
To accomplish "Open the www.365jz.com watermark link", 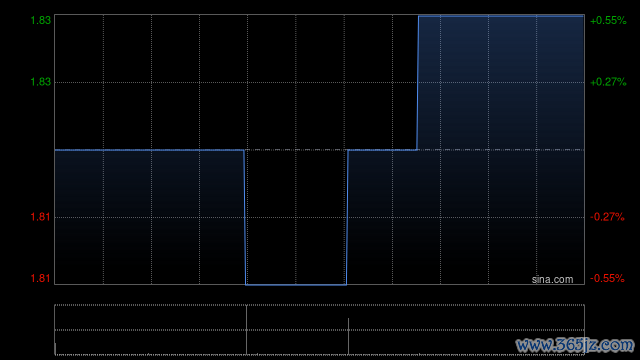I will click(x=575, y=345).
